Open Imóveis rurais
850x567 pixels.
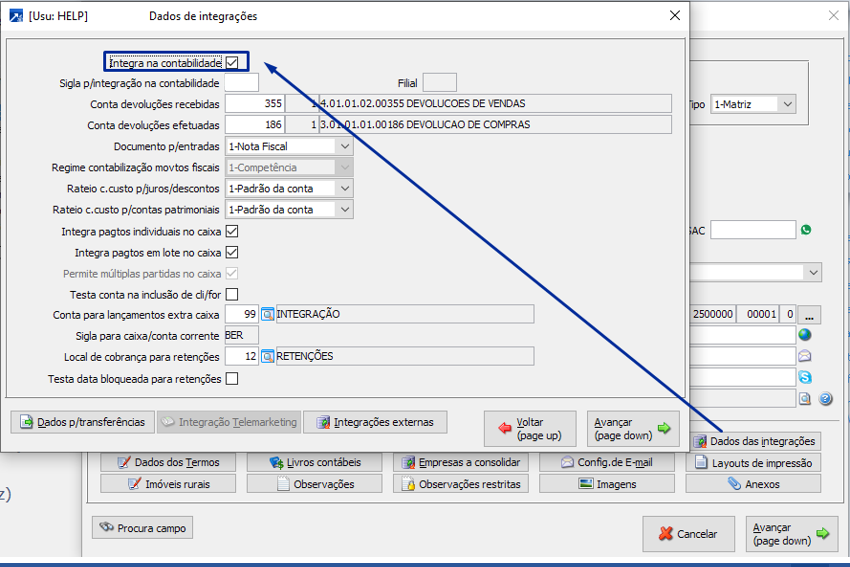pyautogui.click(x=168, y=484)
